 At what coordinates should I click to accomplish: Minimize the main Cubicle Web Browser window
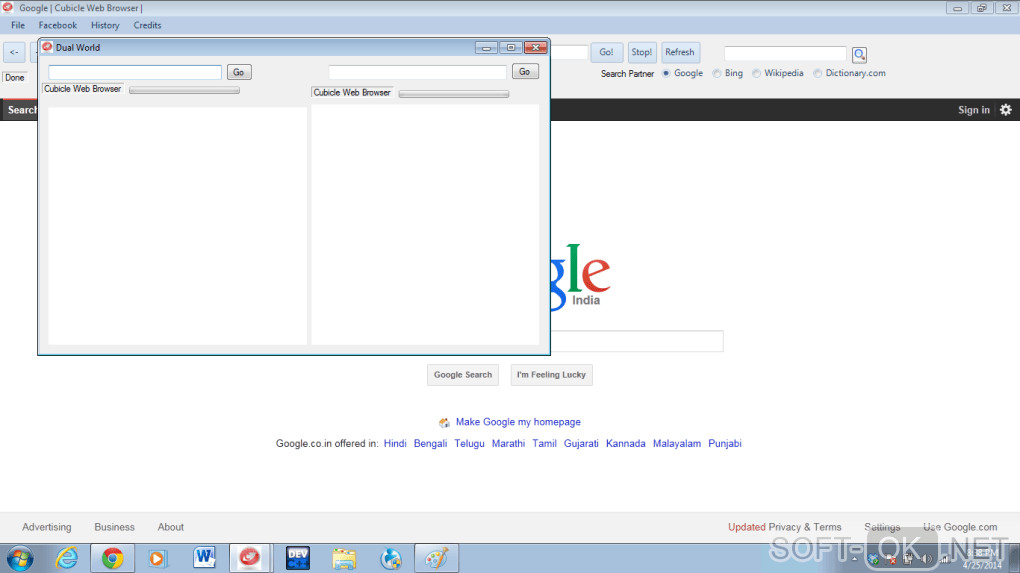coord(958,8)
